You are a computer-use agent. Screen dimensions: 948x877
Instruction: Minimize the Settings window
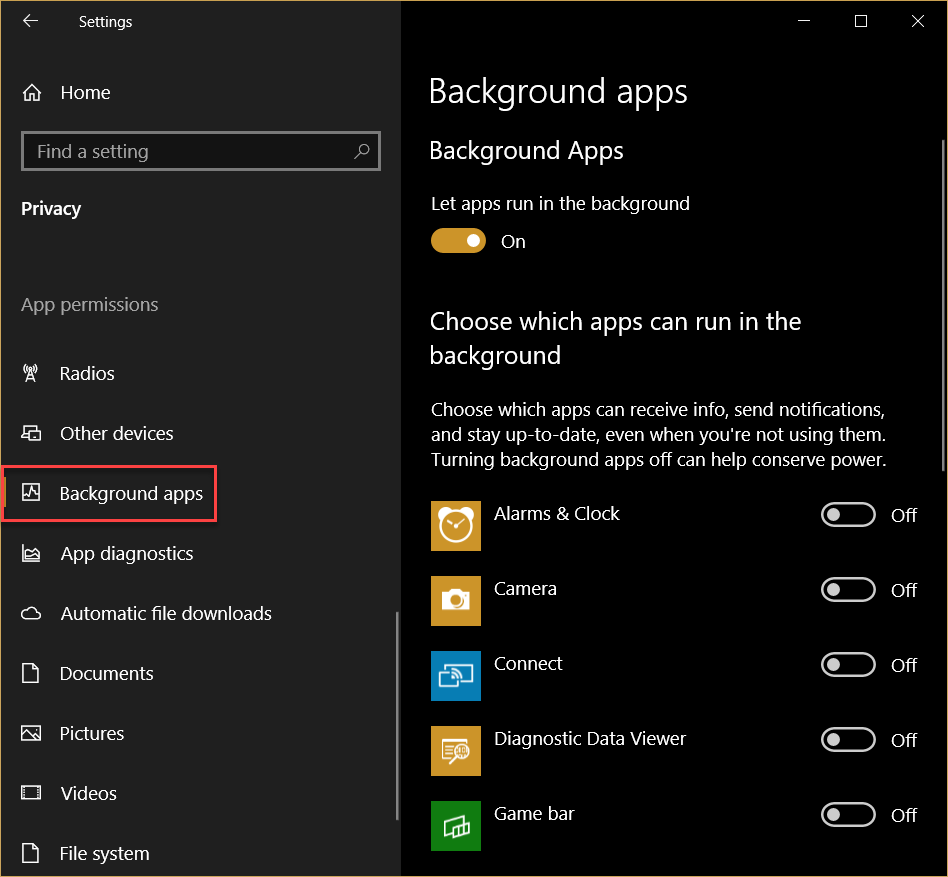click(804, 21)
